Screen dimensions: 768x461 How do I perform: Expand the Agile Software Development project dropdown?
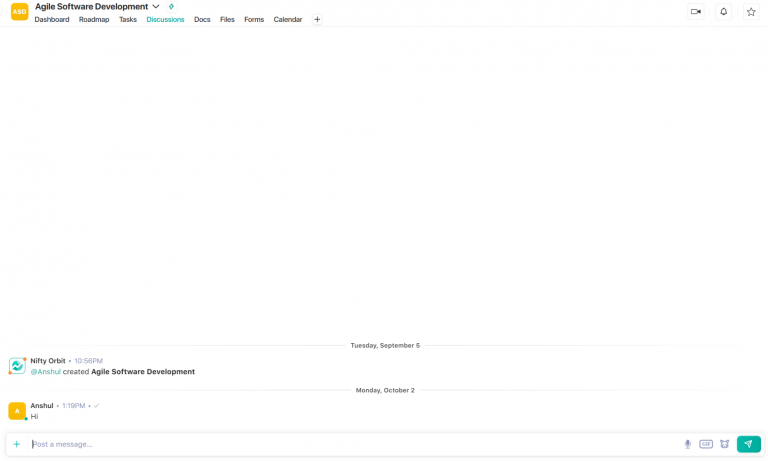point(156,7)
